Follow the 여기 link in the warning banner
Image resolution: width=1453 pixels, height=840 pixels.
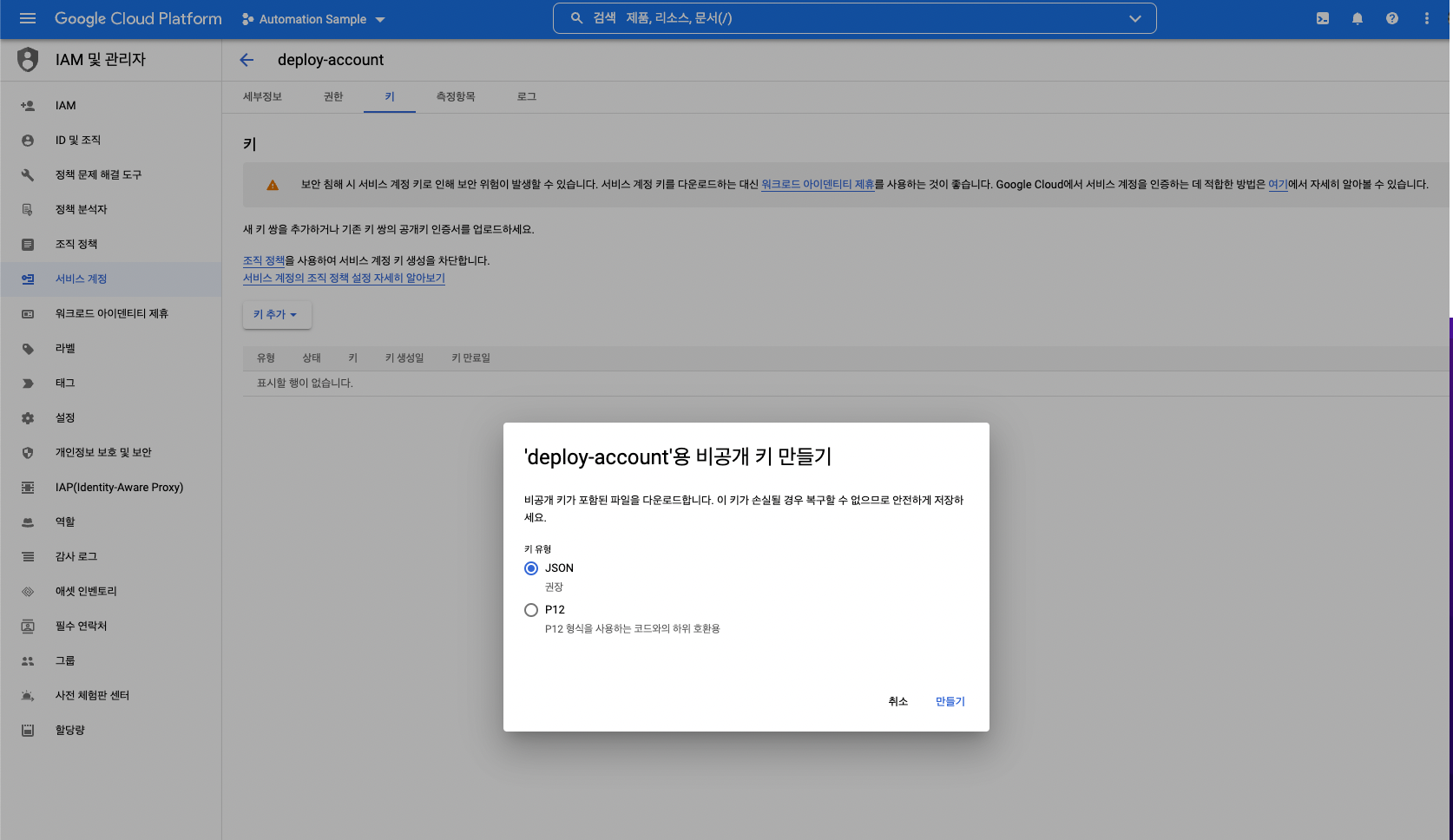click(x=1278, y=184)
